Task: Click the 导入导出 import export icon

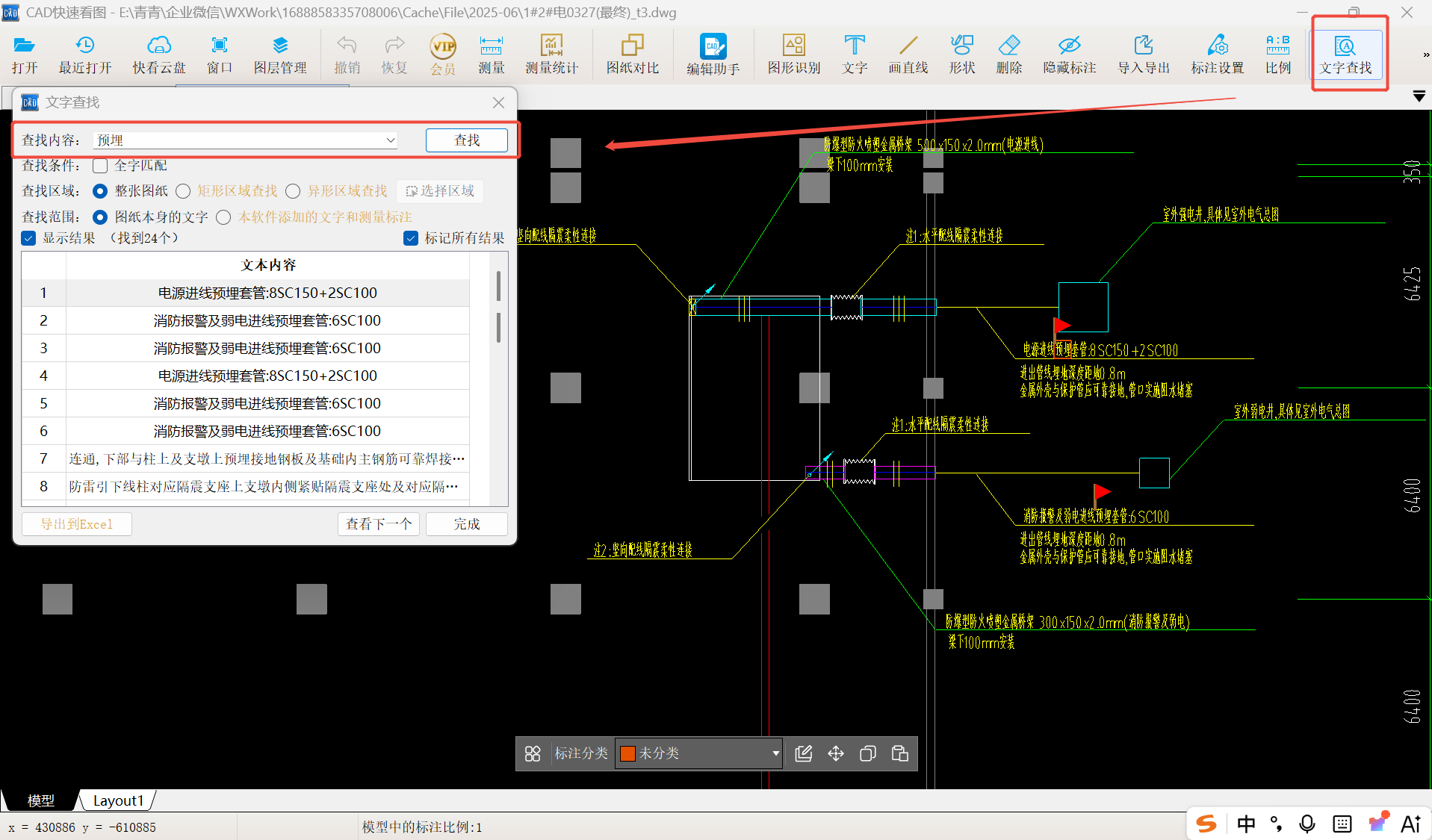Action: point(1143,54)
